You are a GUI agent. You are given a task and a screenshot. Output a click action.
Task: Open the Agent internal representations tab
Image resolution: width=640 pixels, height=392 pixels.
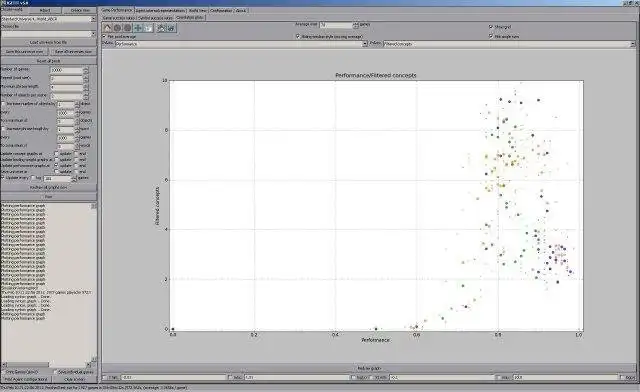160,10
